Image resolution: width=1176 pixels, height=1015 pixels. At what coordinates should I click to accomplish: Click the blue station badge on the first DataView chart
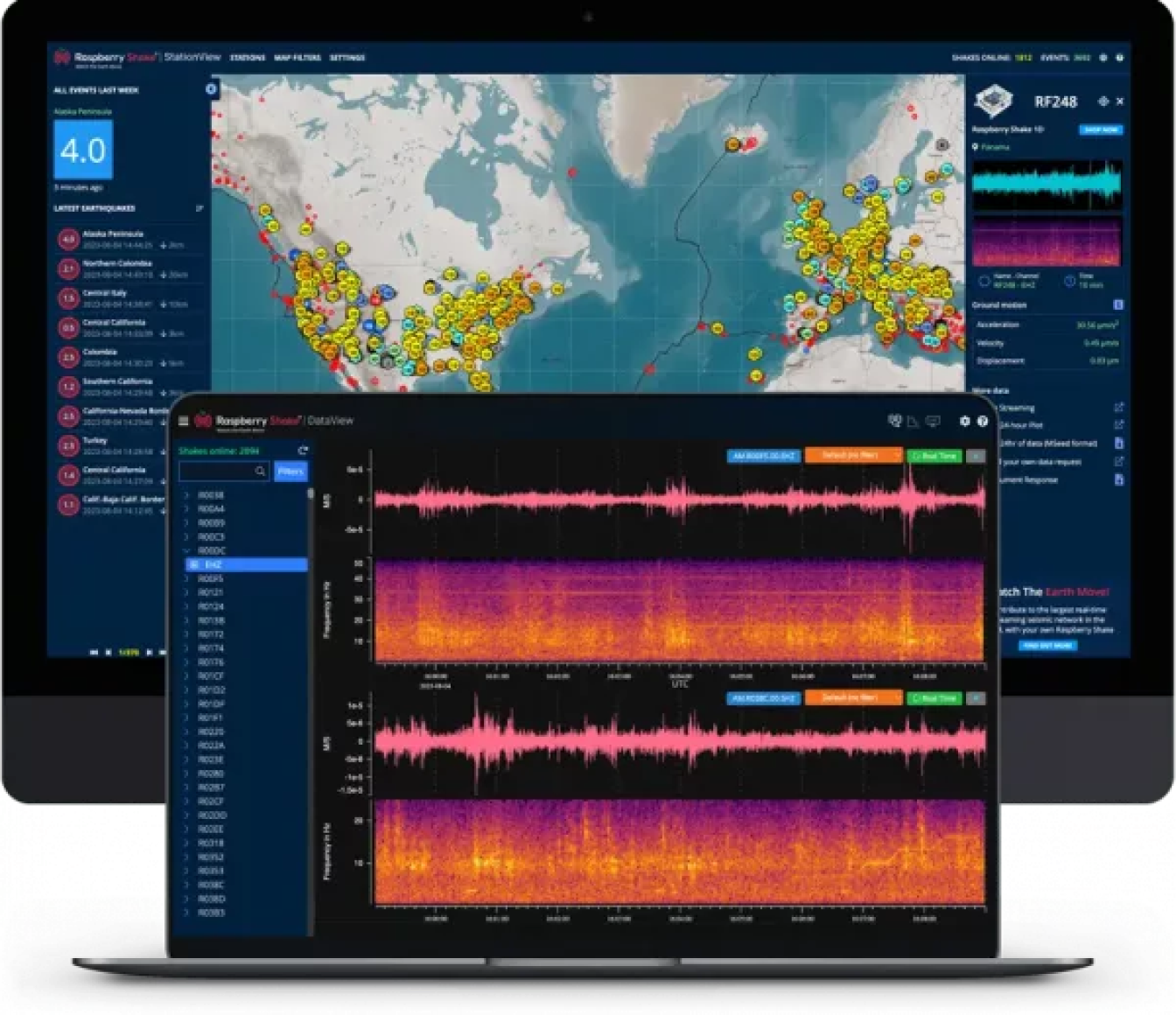(764, 456)
